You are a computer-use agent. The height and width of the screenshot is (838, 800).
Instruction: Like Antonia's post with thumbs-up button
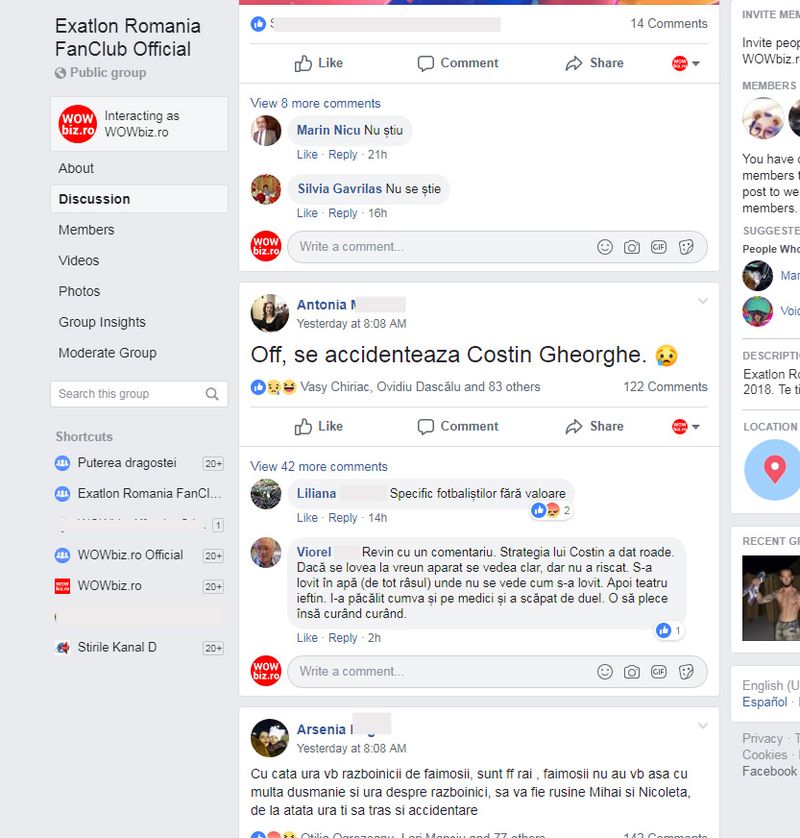pyautogui.click(x=319, y=426)
